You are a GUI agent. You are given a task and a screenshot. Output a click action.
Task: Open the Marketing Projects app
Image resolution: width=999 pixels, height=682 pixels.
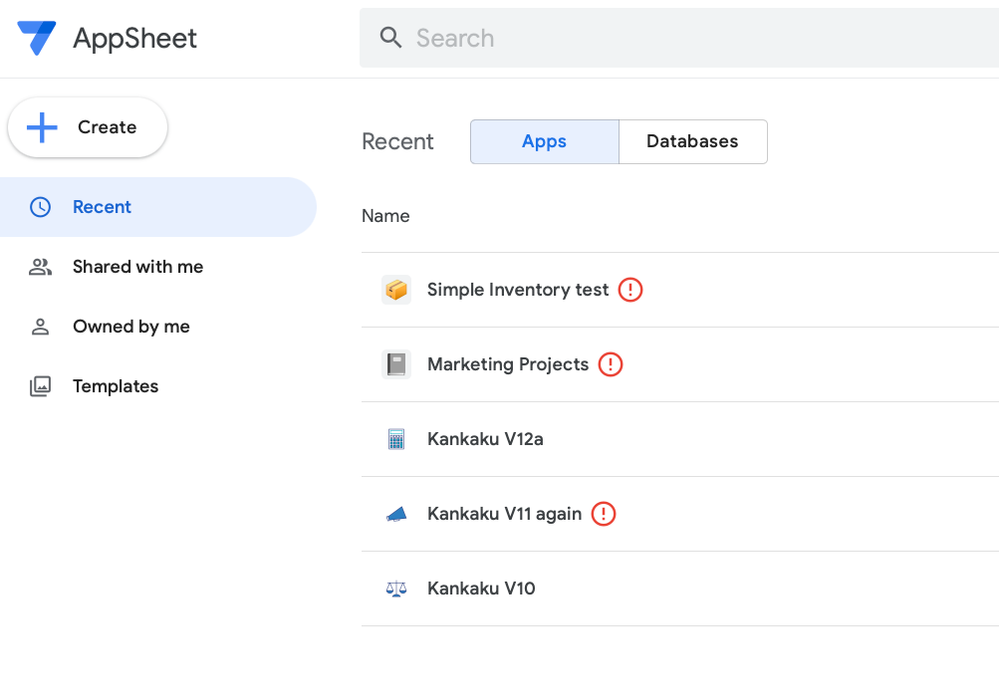(x=508, y=365)
